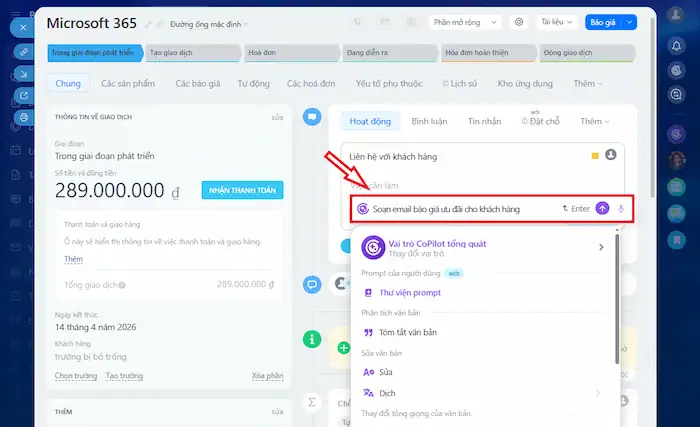Screen dimensions: 700x427
Task: Click green plus icon in timeline
Action: click(x=344, y=347)
